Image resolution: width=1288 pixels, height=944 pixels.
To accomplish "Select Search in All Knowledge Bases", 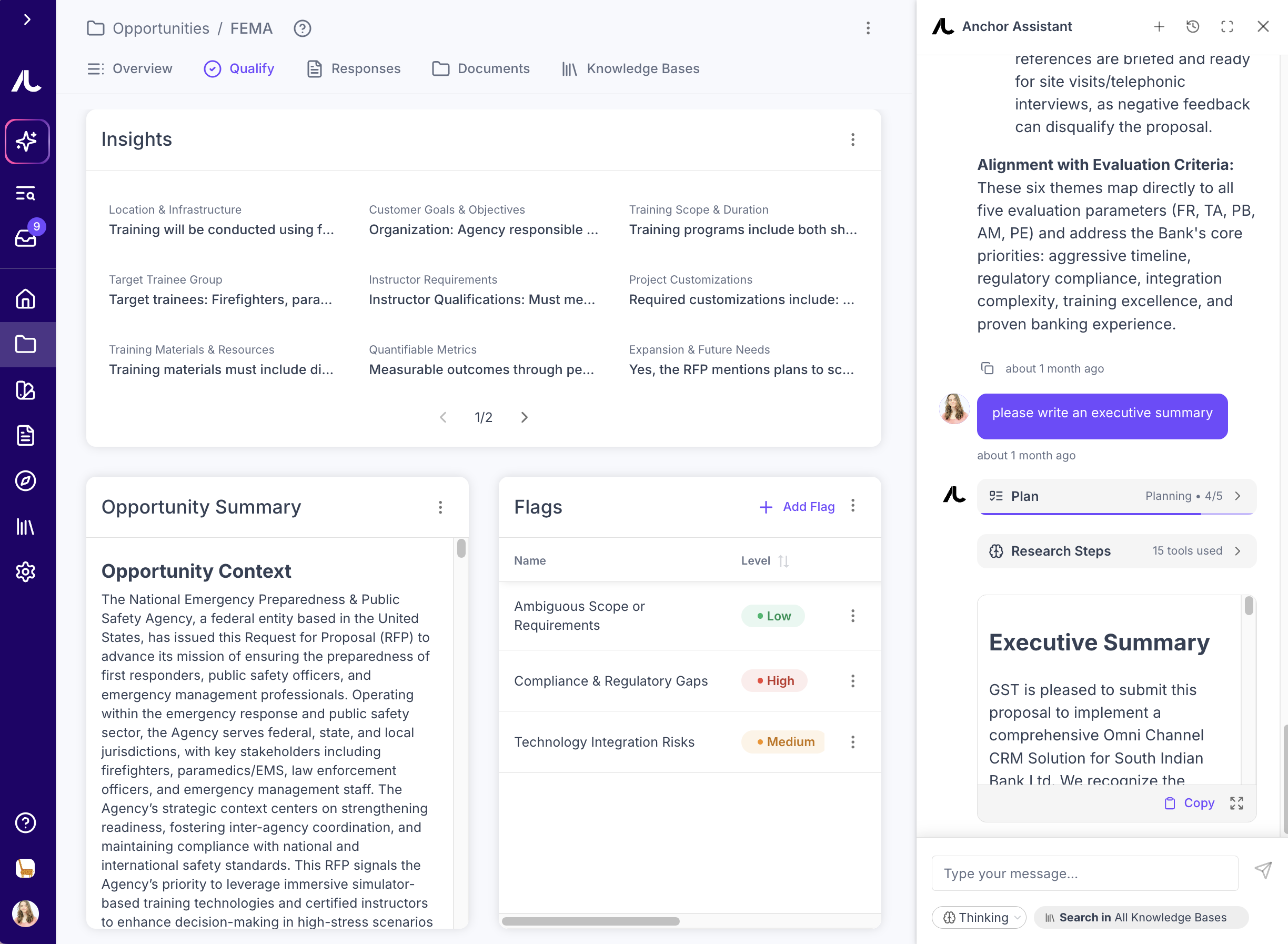I will pyautogui.click(x=1141, y=918).
